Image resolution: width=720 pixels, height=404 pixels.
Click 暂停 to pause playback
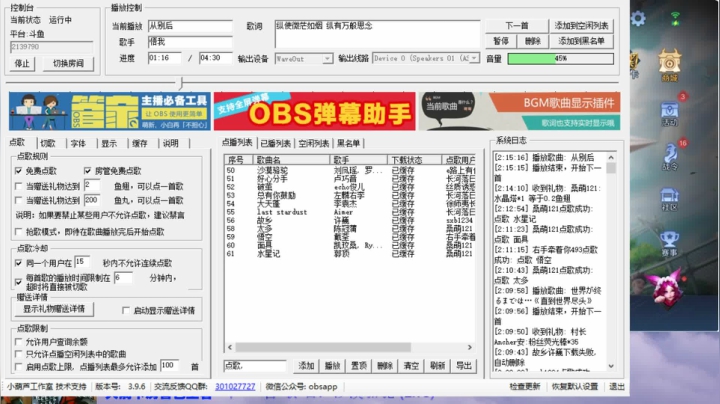pyautogui.click(x=501, y=41)
